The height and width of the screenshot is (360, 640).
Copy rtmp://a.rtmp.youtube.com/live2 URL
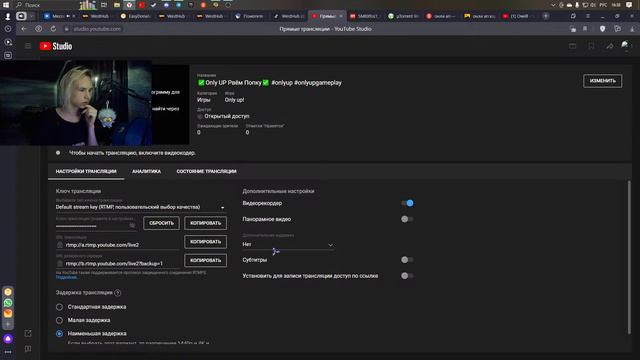click(205, 242)
